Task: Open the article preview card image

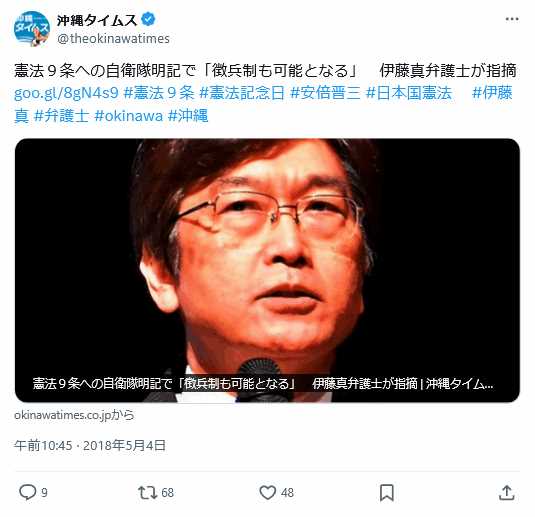Action: [267, 270]
